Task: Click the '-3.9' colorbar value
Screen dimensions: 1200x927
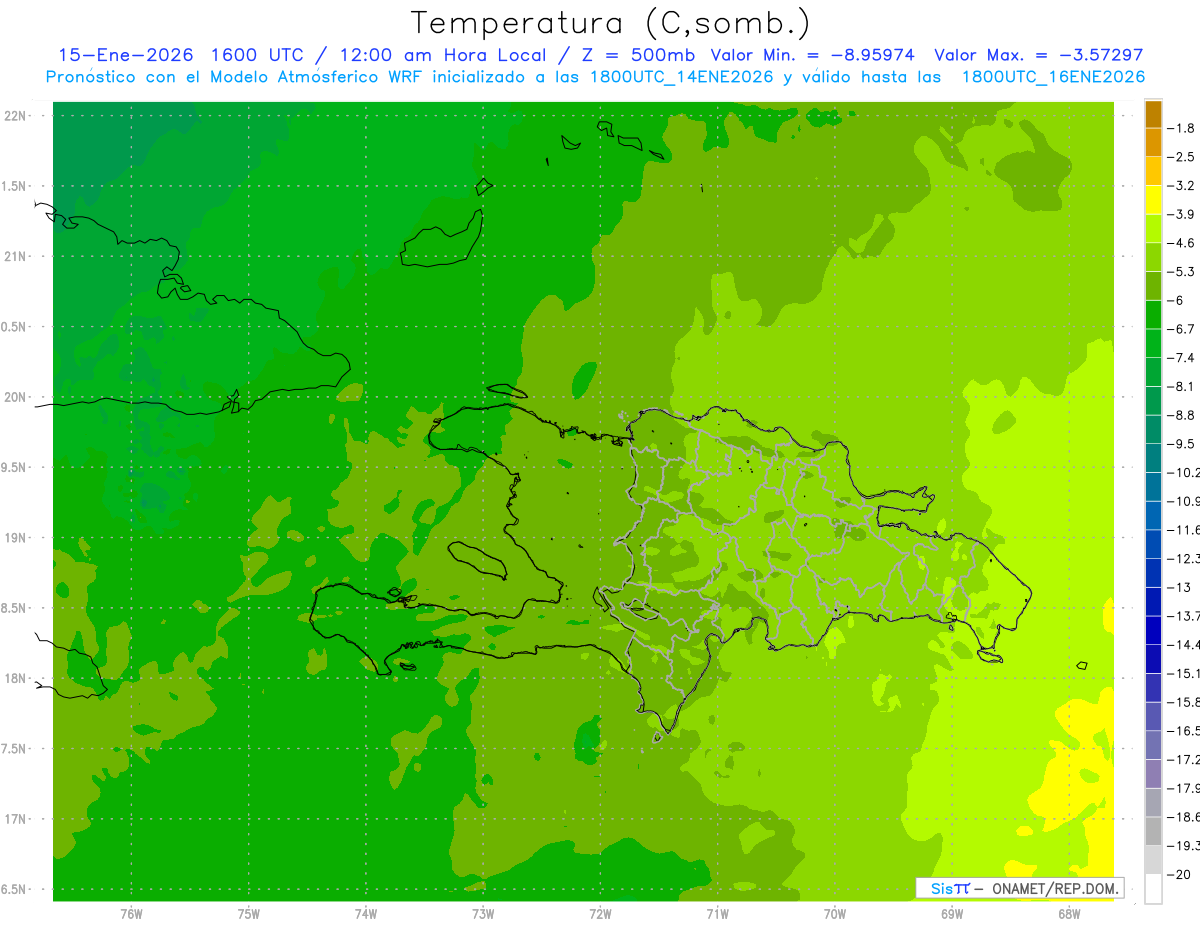Action: click(x=1181, y=214)
